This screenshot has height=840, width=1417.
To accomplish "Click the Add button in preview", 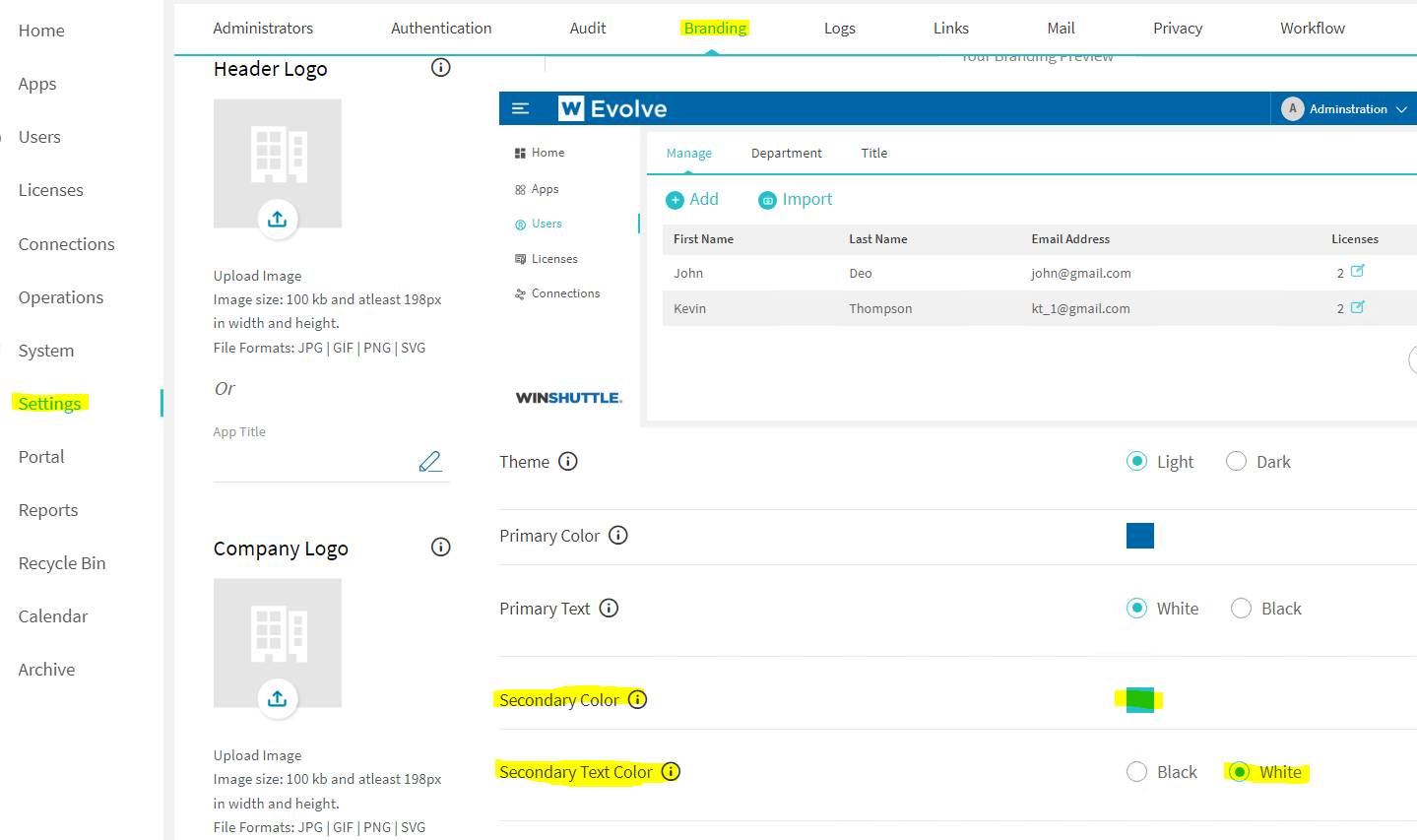I will click(692, 200).
